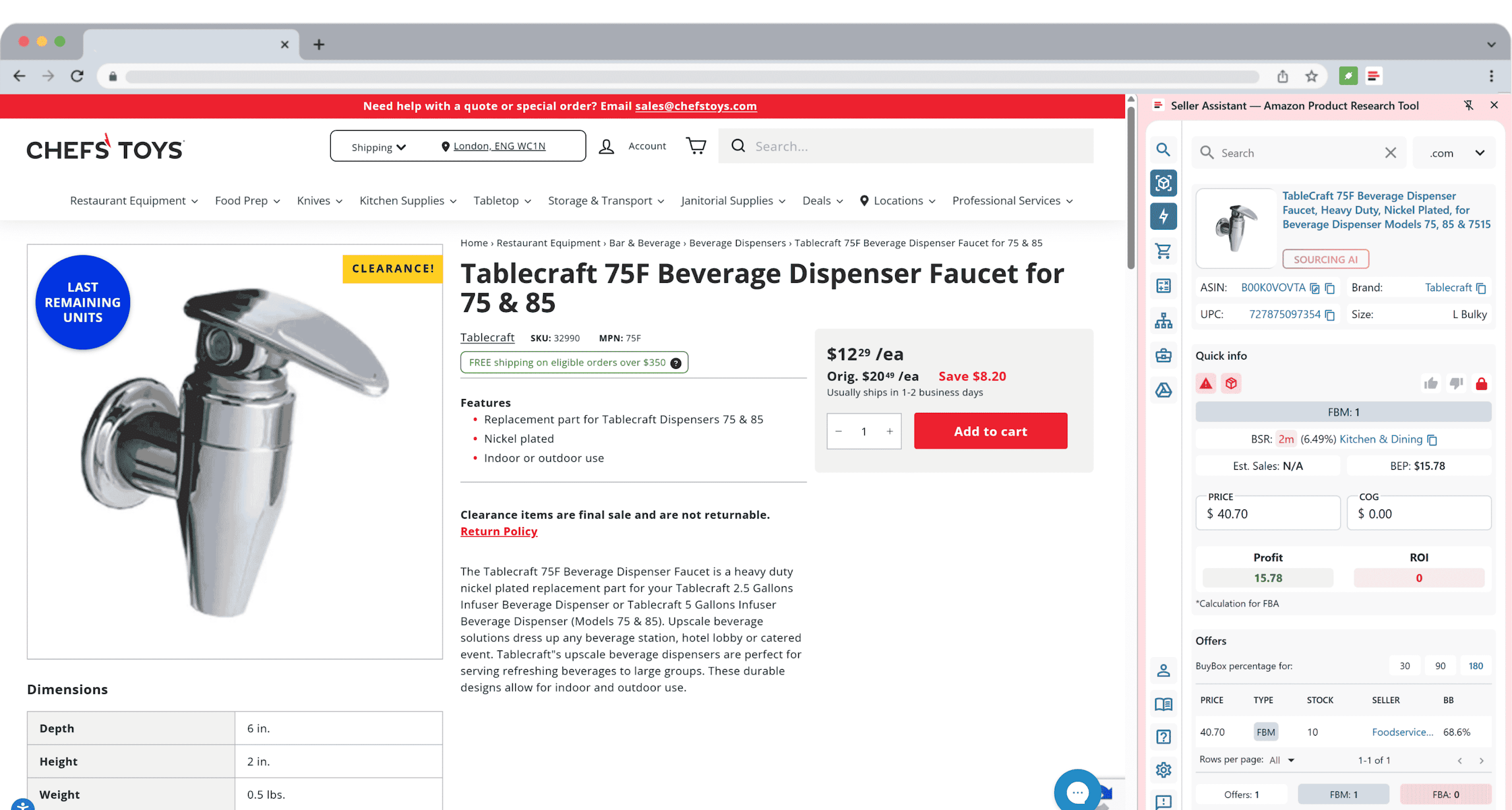Increase quantity with the plus stepper
This screenshot has height=810, width=1512.
coord(890,431)
